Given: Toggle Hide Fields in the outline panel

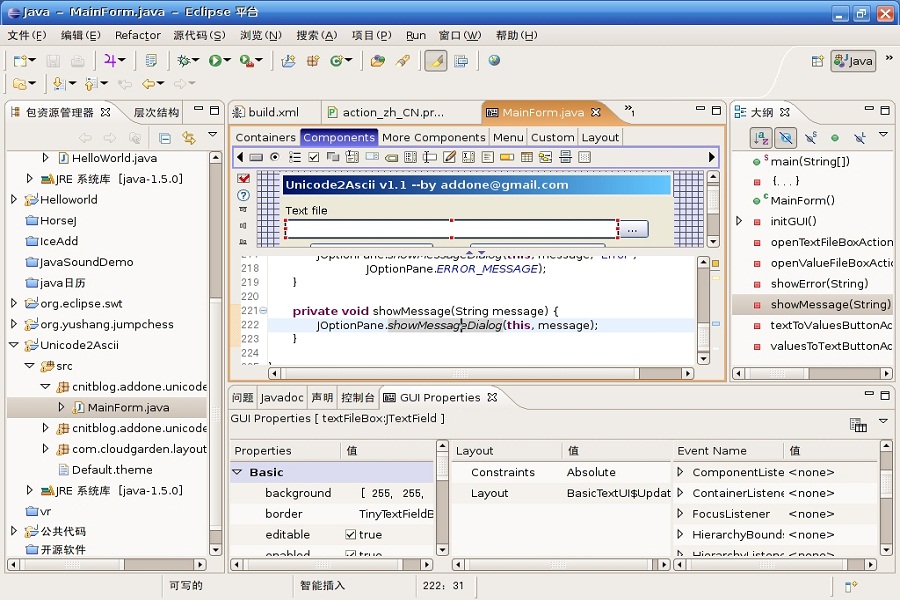Looking at the screenshot, I should [x=786, y=138].
